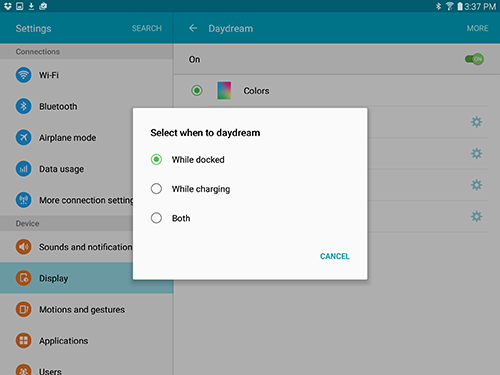Select the Display menu label
The image size is (500, 375).
click(x=54, y=278)
